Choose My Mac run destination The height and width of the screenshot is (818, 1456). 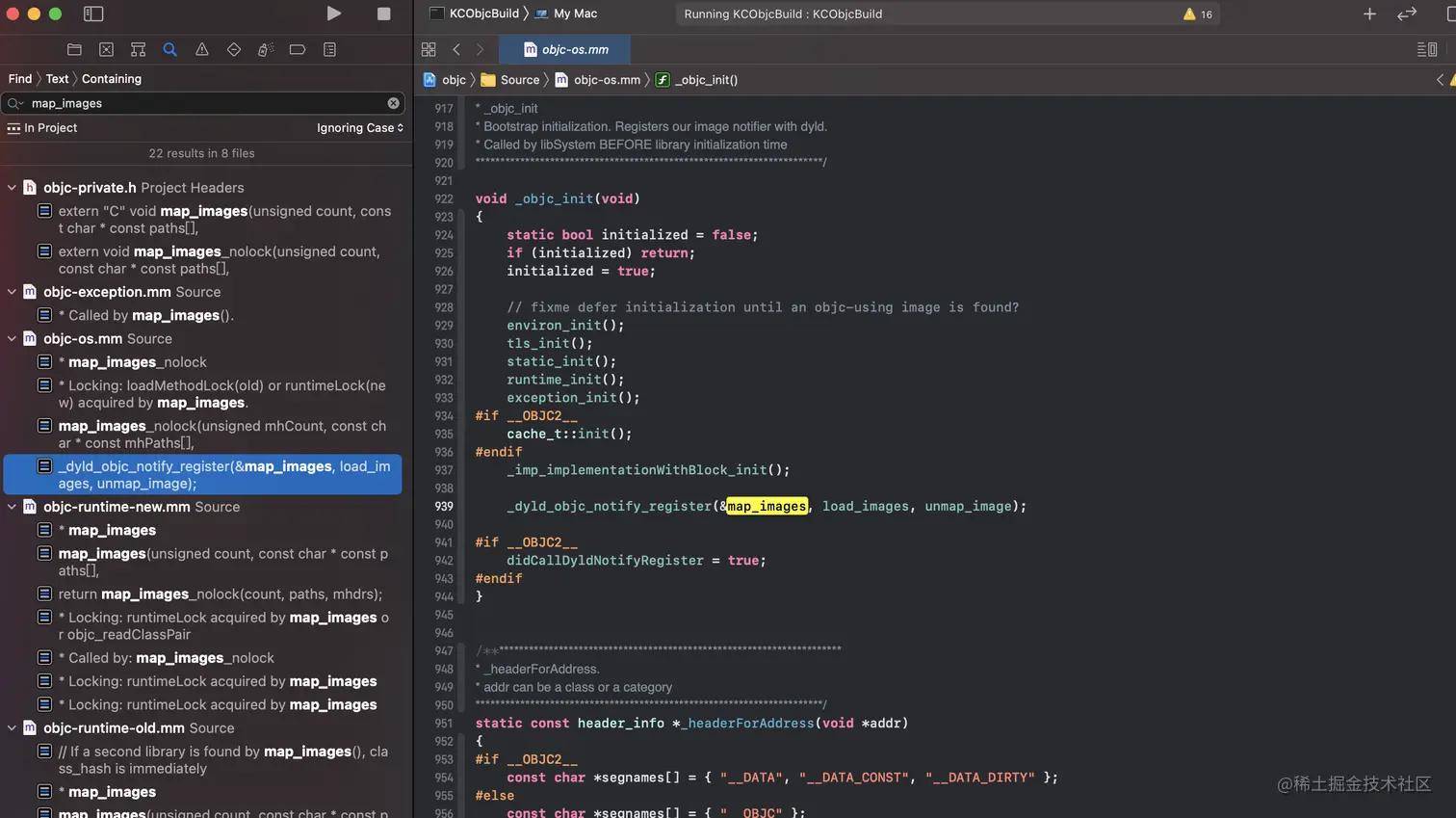566,13
